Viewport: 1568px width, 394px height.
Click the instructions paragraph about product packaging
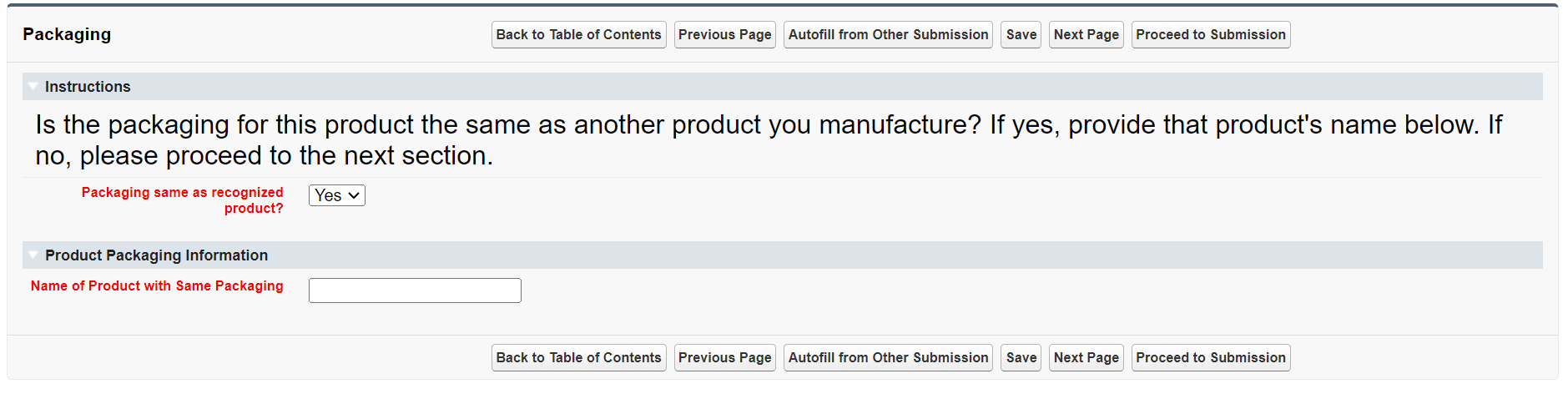[768, 140]
